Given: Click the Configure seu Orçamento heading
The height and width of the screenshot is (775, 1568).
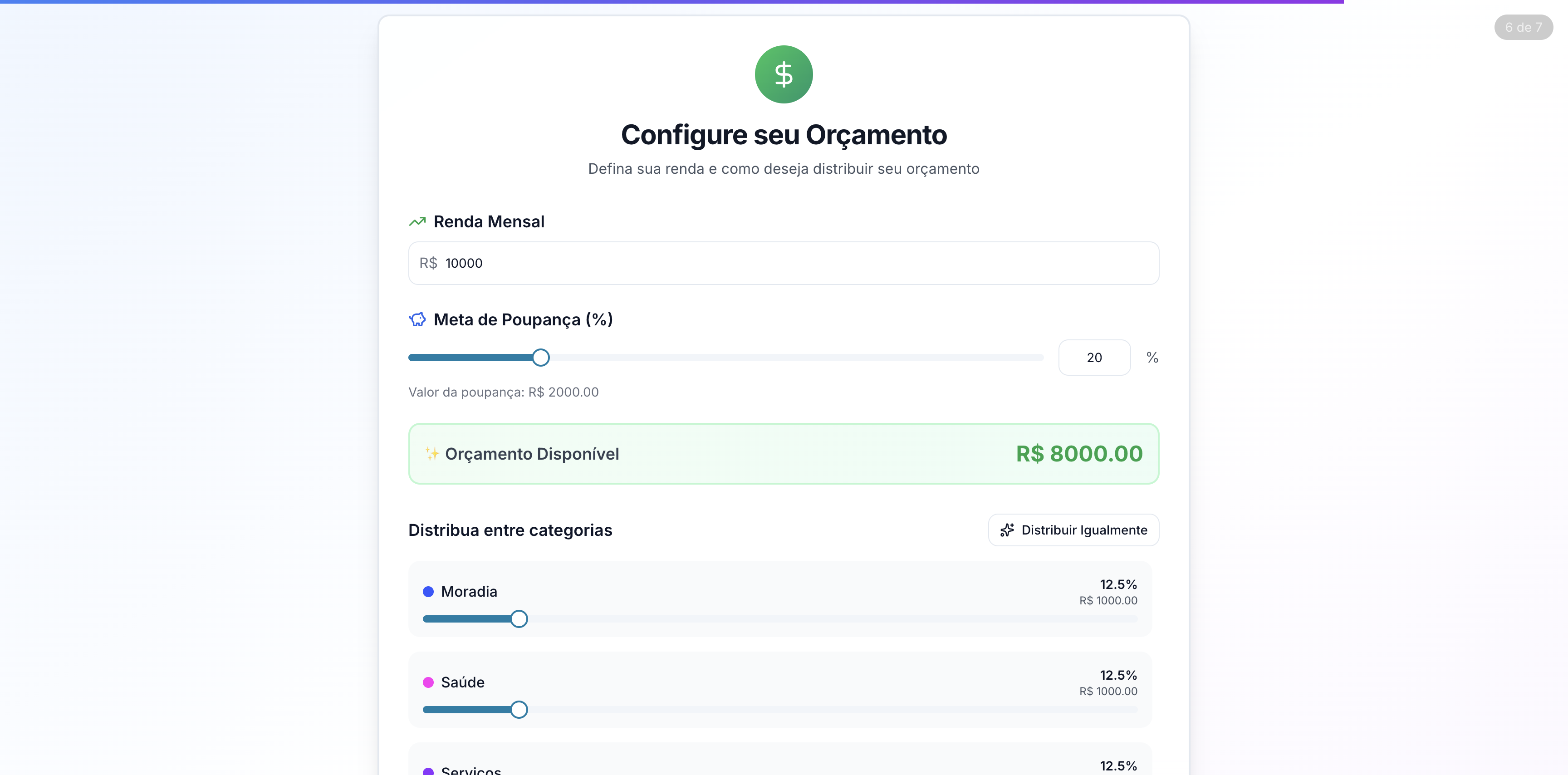Looking at the screenshot, I should click(784, 135).
